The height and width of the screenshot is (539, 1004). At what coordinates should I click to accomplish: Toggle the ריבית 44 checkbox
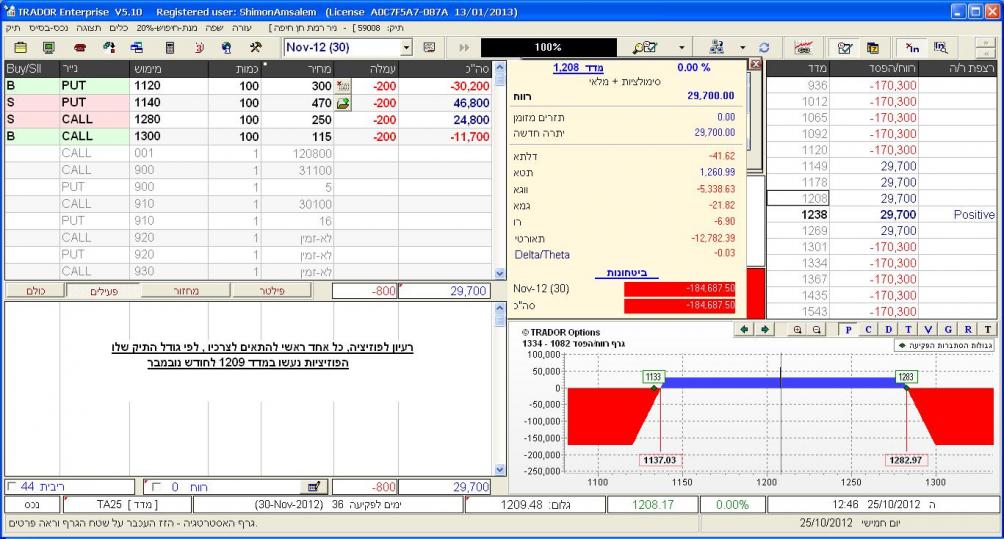pyautogui.click(x=11, y=486)
